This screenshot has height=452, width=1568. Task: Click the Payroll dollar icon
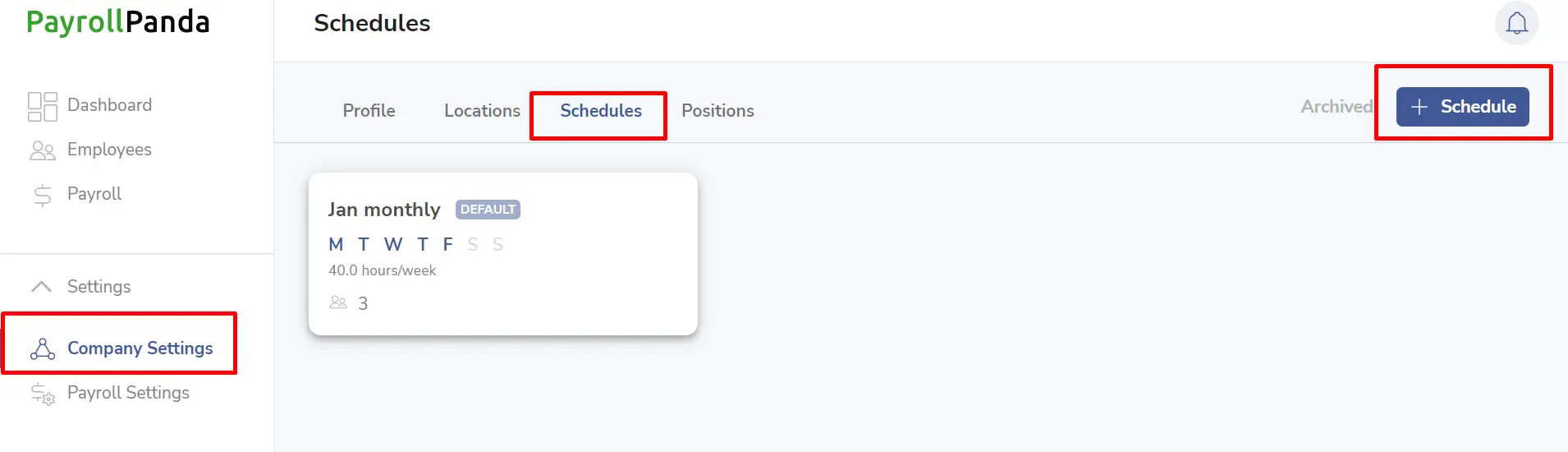(x=43, y=195)
